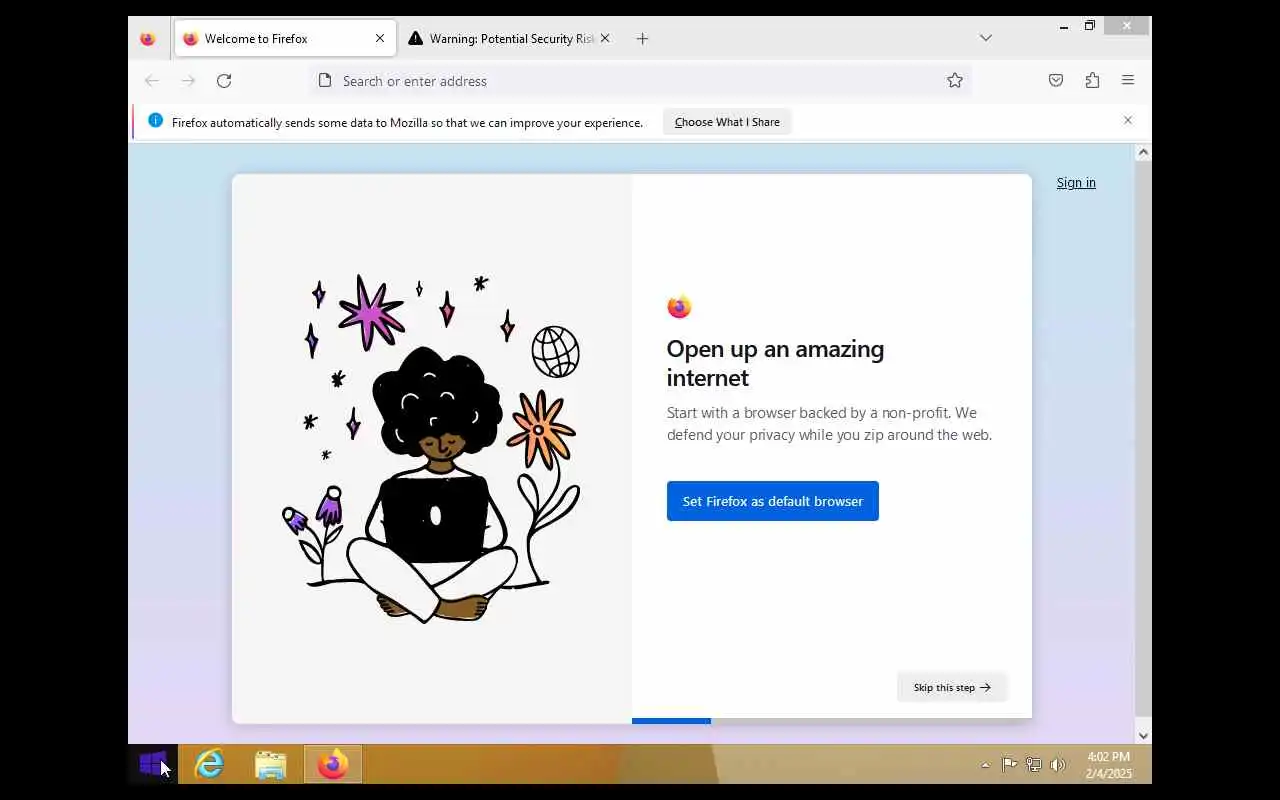Launch Internet Explorer from the taskbar
Image resolution: width=1280 pixels, height=800 pixels.
coord(209,765)
